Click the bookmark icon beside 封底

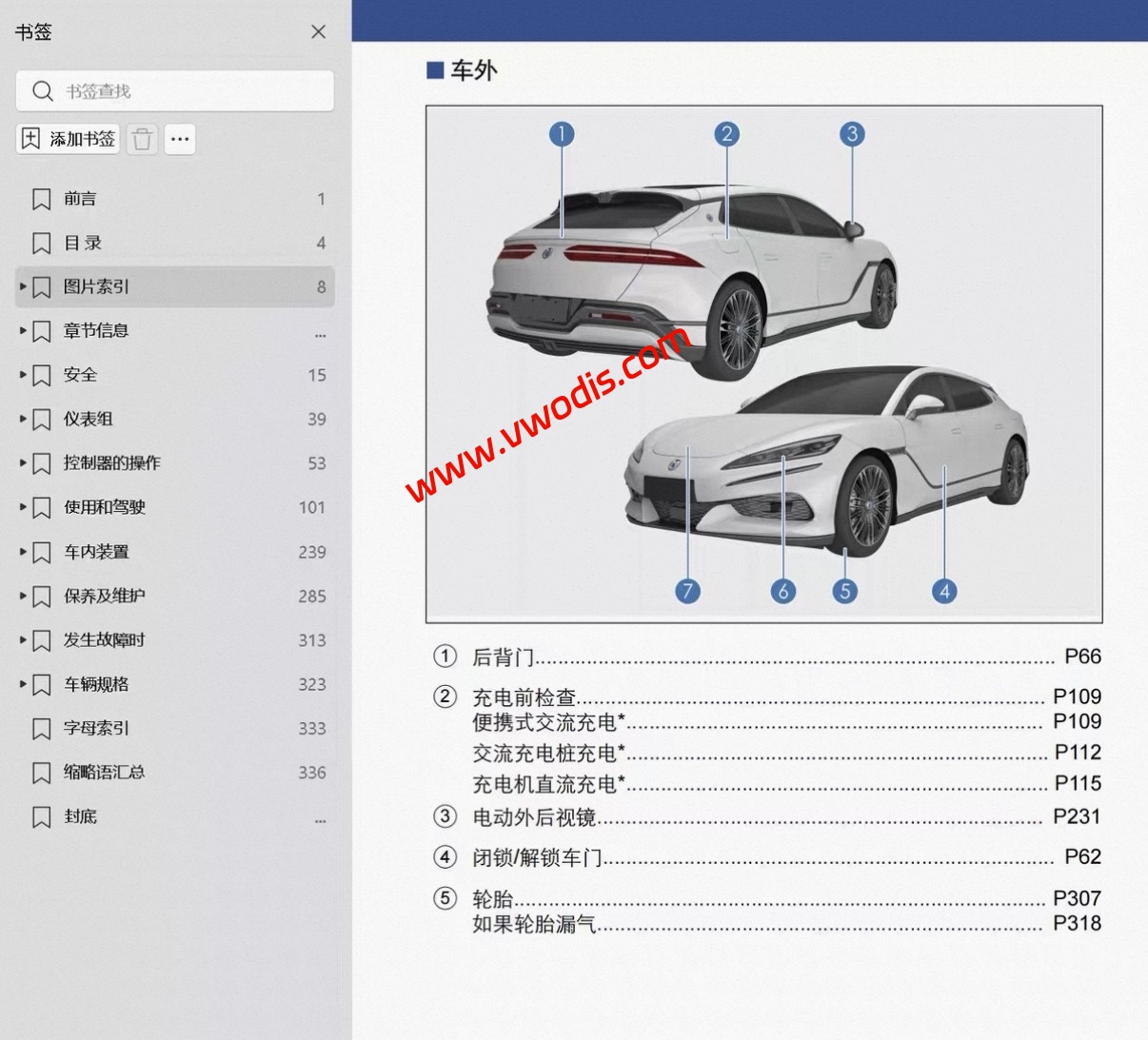[x=41, y=816]
